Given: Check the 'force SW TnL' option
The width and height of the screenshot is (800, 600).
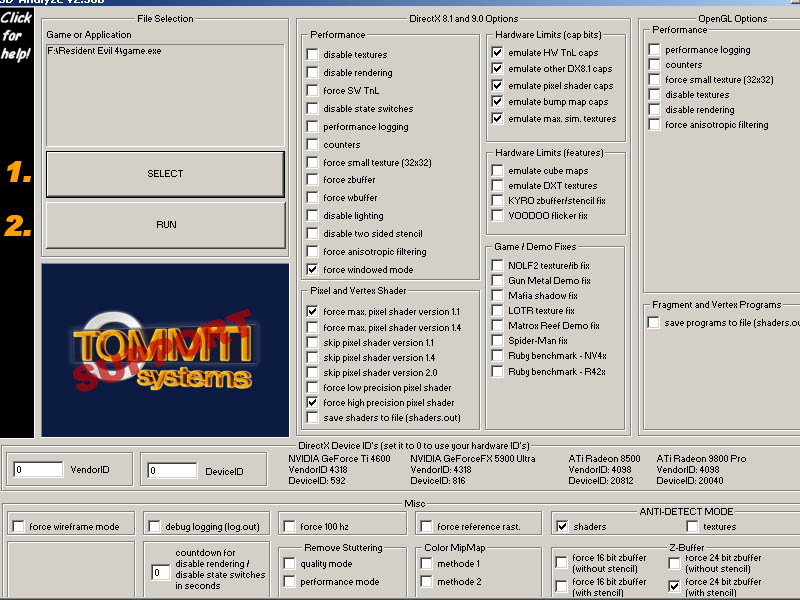Looking at the screenshot, I should point(313,90).
